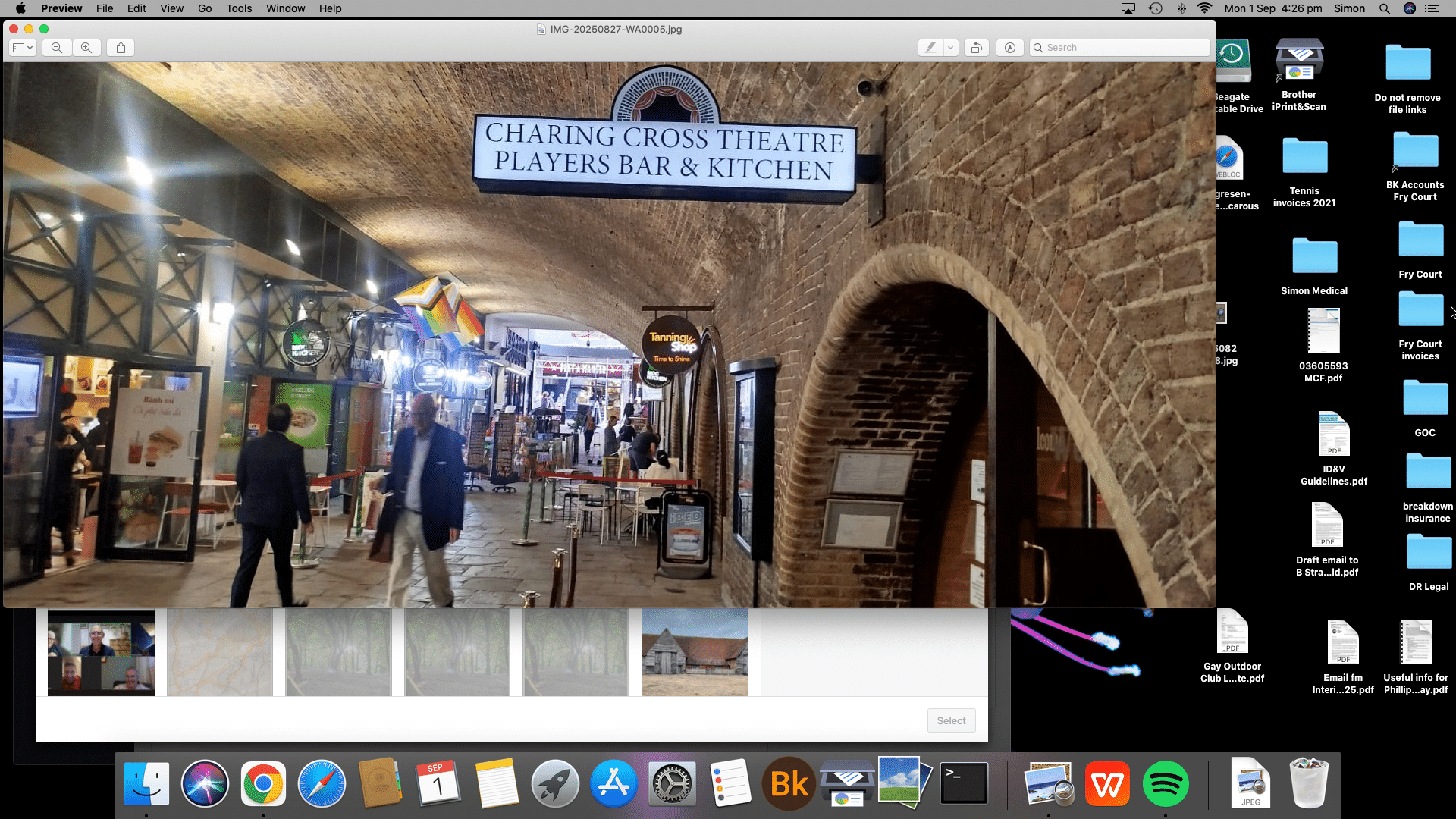Select the 03605593 MCF.pdf file
This screenshot has width=1456, height=819.
click(x=1323, y=345)
